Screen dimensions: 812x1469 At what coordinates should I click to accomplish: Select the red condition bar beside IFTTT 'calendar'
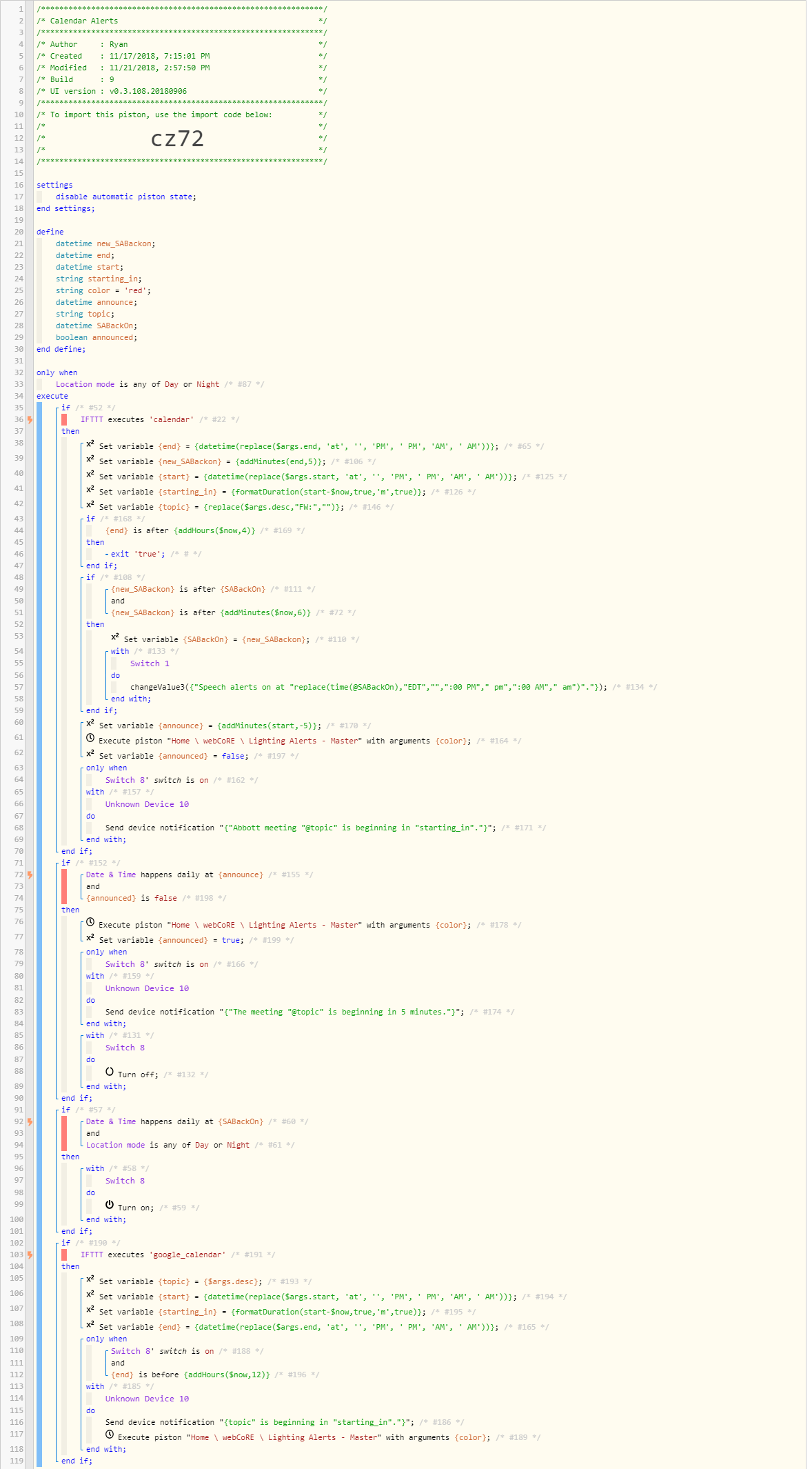pyautogui.click(x=64, y=419)
